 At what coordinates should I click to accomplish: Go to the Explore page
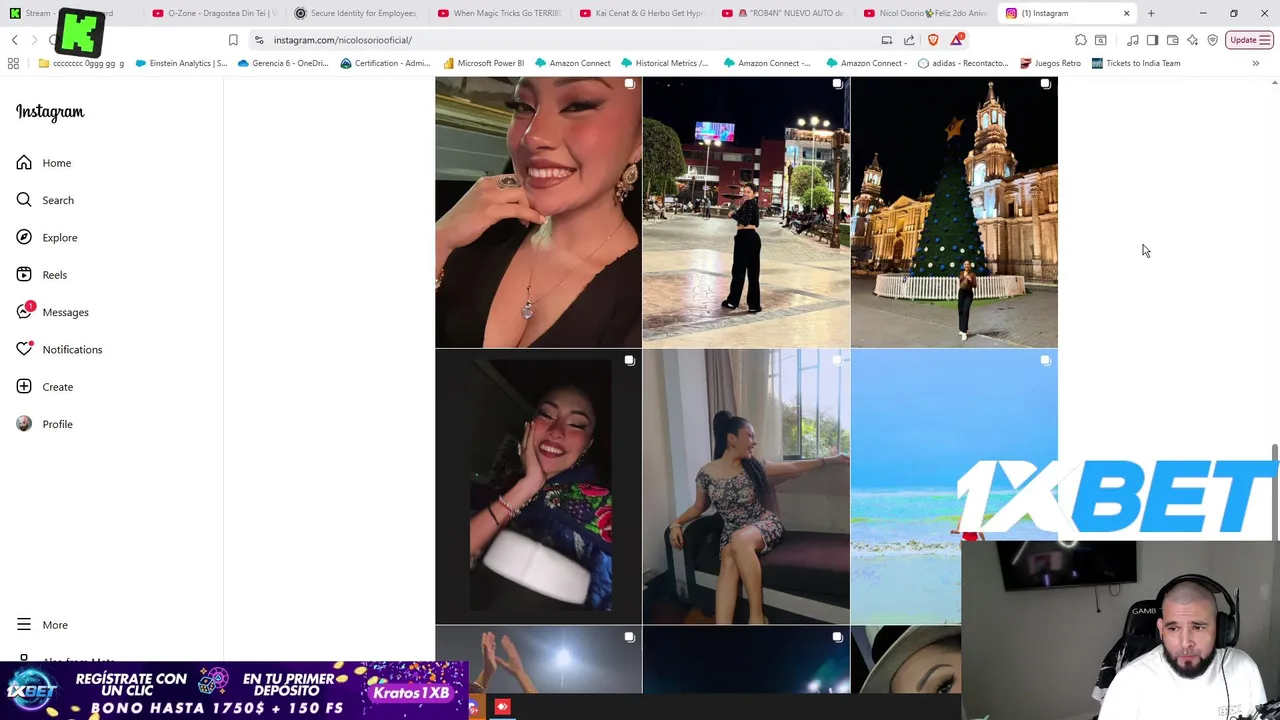47,237
